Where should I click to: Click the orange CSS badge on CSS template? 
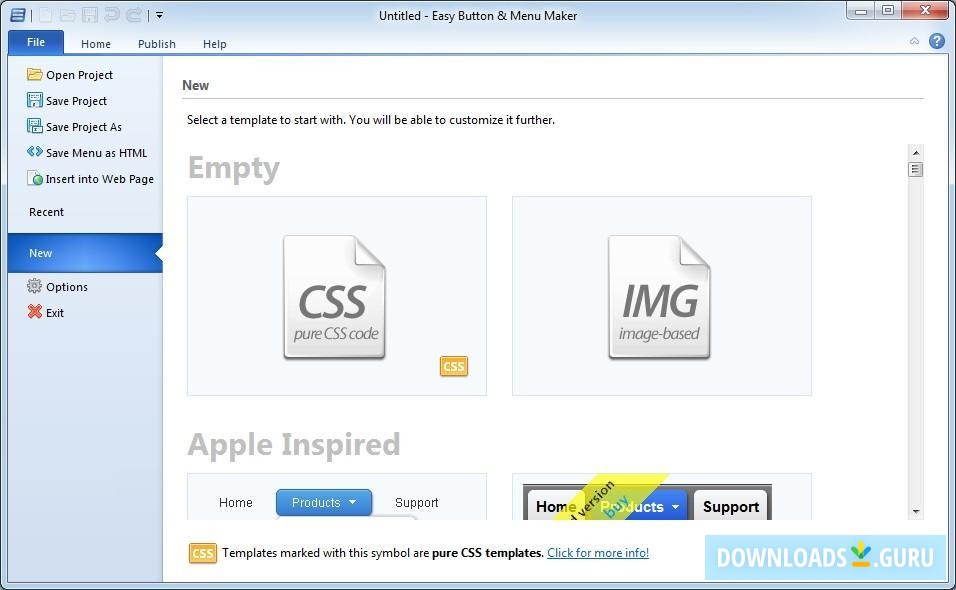[454, 366]
